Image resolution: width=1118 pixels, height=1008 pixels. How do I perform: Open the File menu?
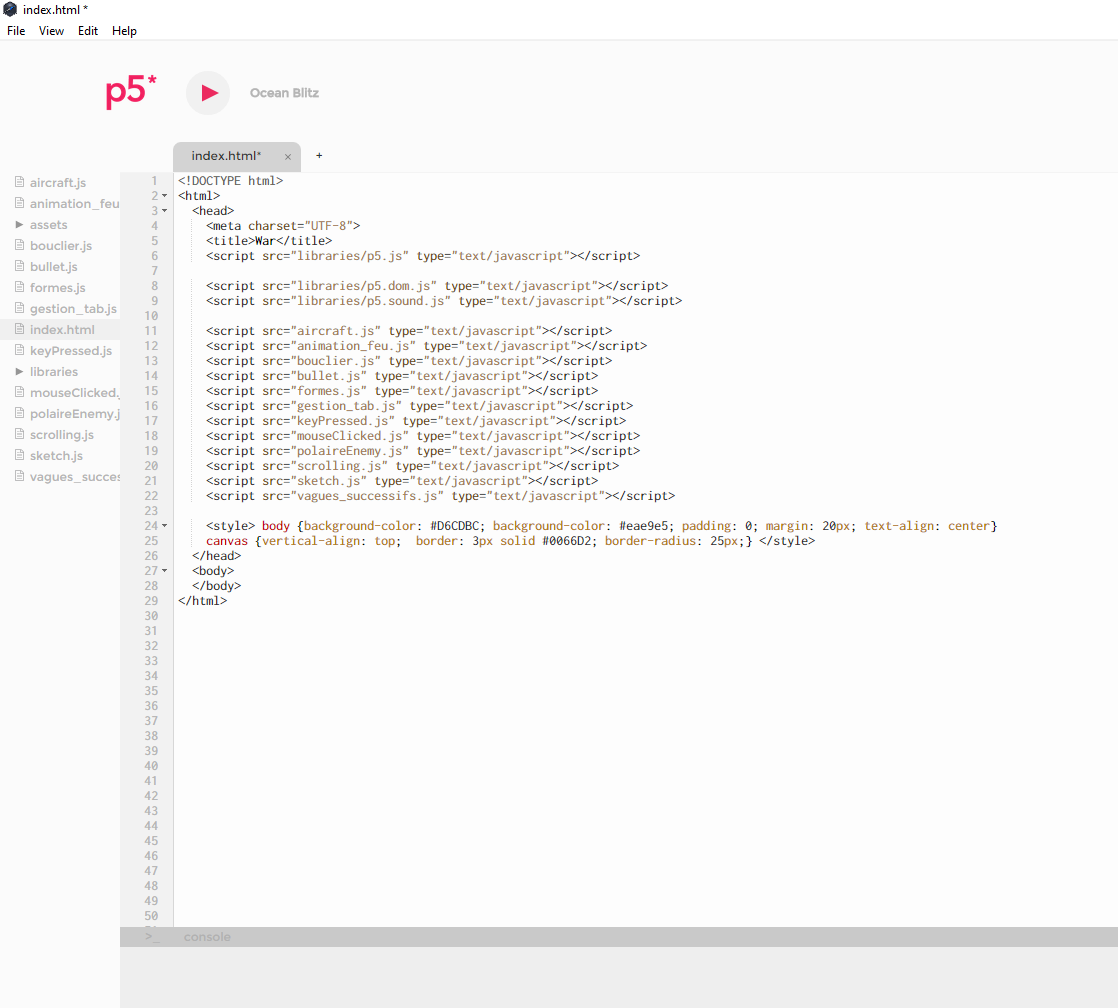[x=16, y=31]
